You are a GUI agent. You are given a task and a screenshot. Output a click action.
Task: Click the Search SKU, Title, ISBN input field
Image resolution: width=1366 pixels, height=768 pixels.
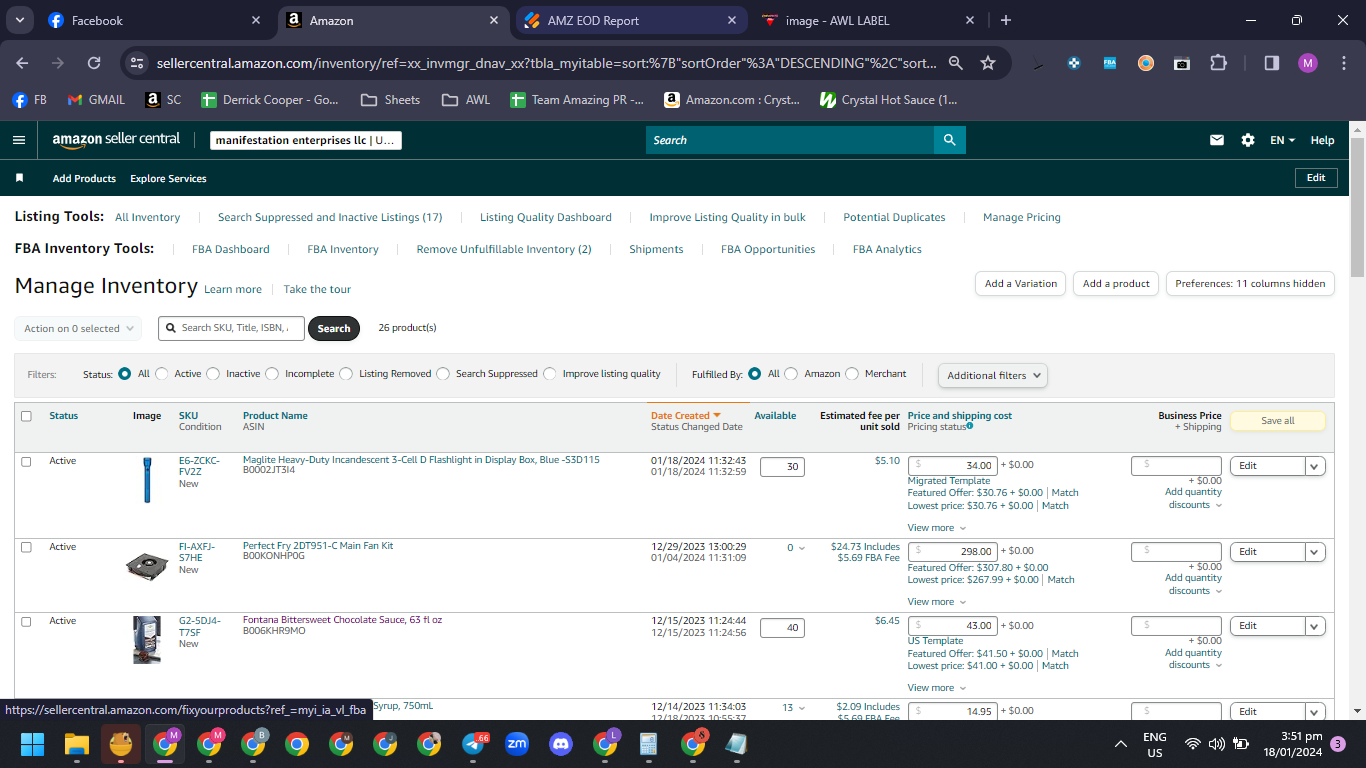(x=231, y=328)
